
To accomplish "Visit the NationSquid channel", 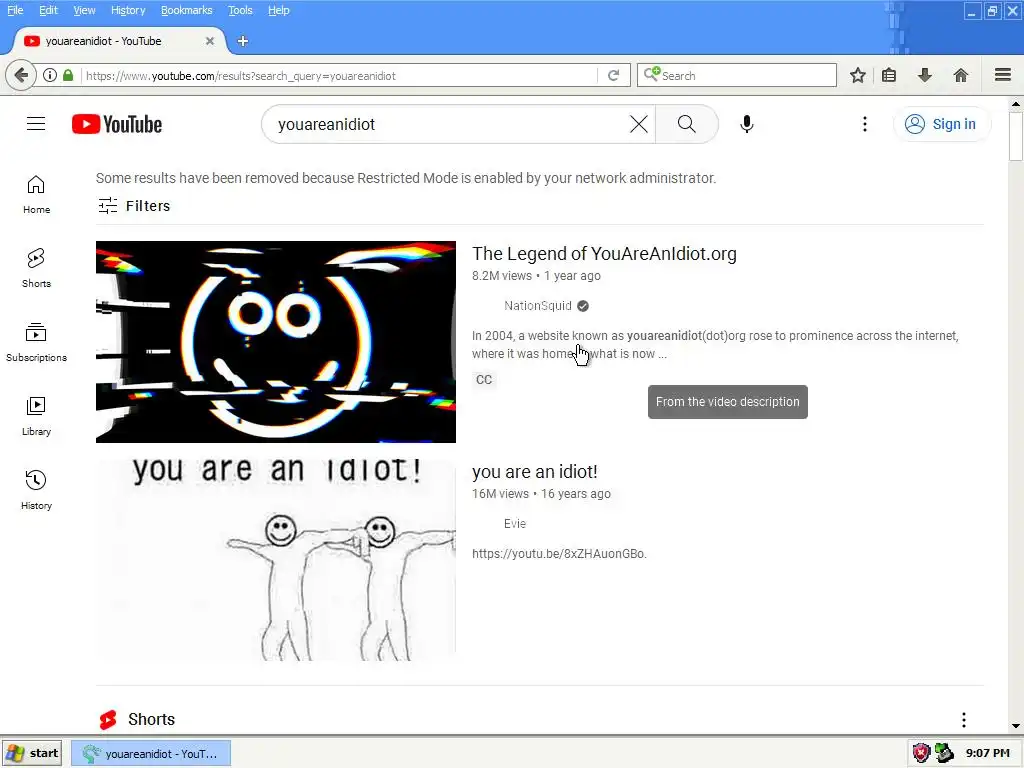I will tap(537, 306).
